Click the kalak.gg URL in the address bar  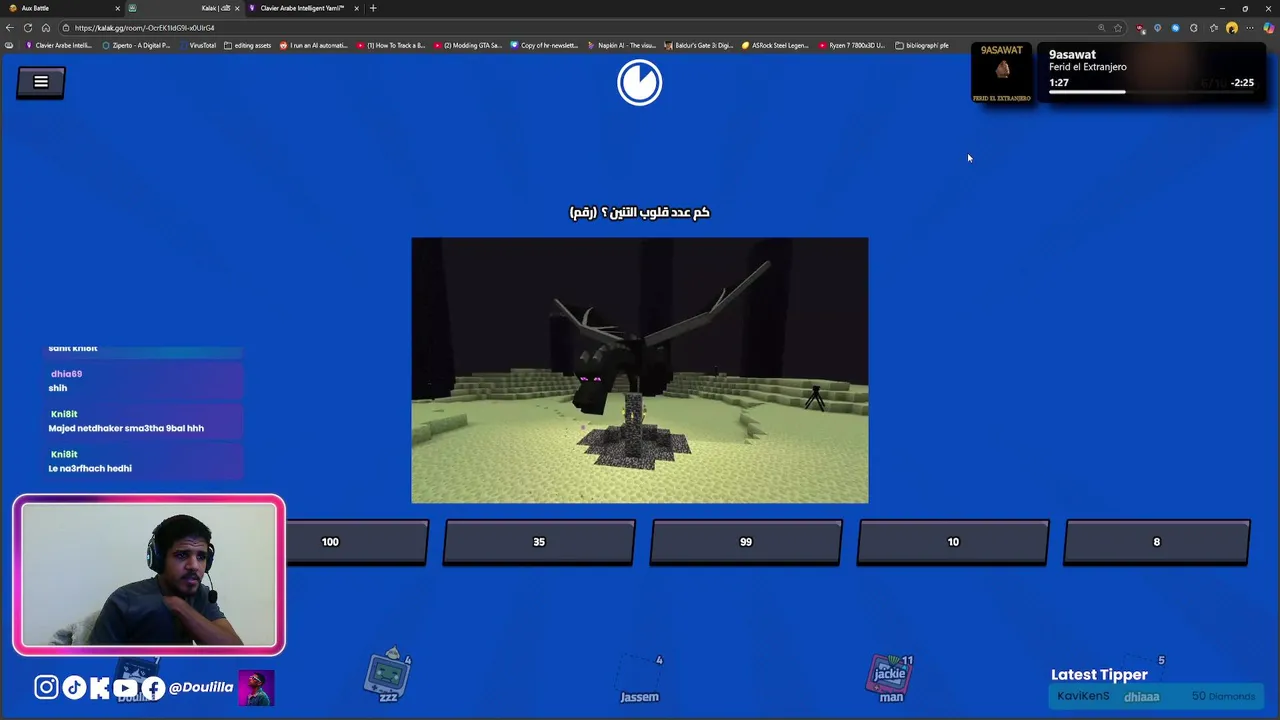coord(145,28)
